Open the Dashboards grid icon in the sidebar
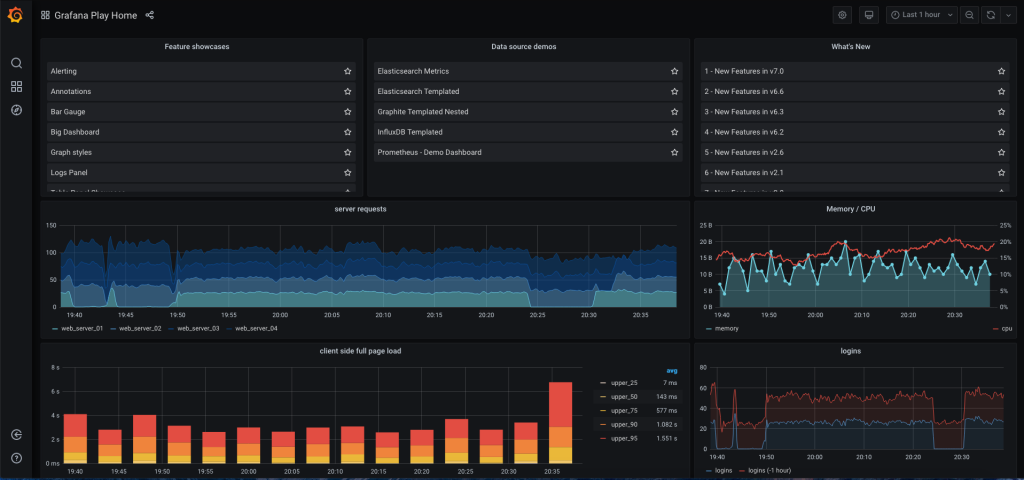The image size is (1024, 480). pyautogui.click(x=16, y=87)
